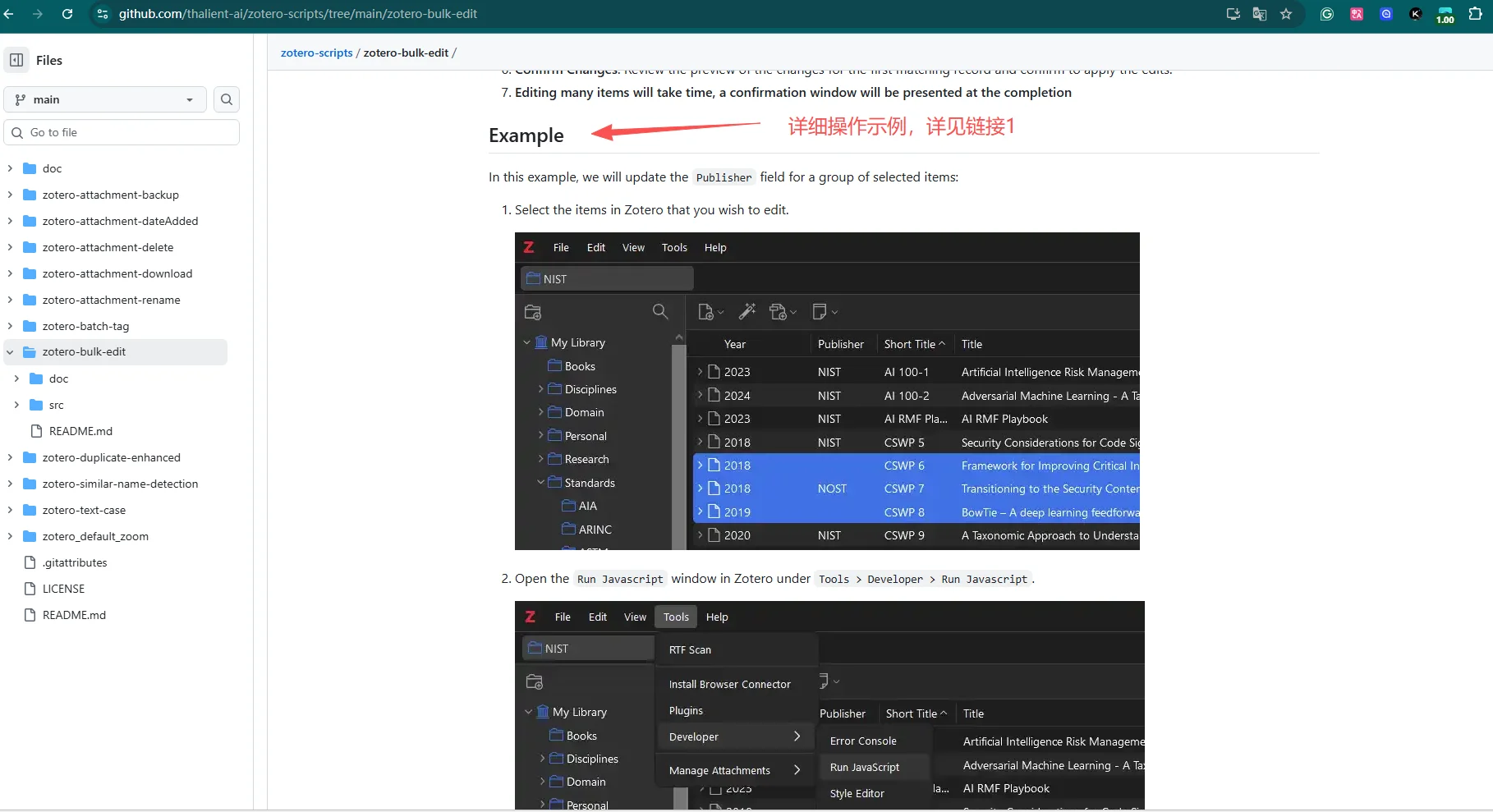The image size is (1493, 812).
Task: Translate the page via the address bar icon
Action: 1259,14
